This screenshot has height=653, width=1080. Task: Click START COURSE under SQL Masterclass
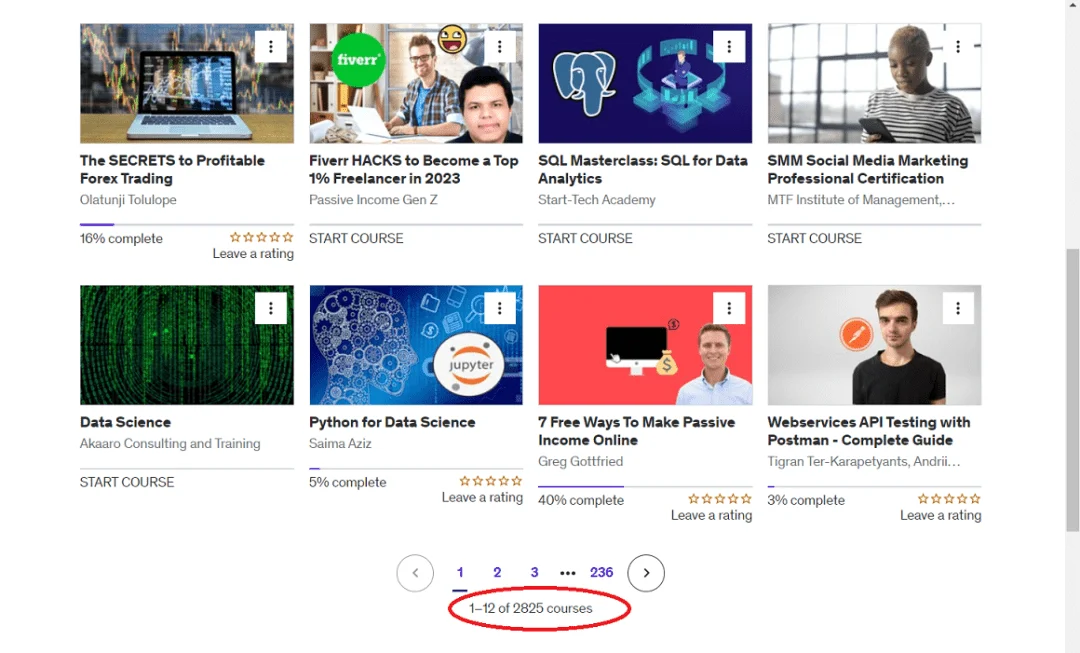pos(585,238)
